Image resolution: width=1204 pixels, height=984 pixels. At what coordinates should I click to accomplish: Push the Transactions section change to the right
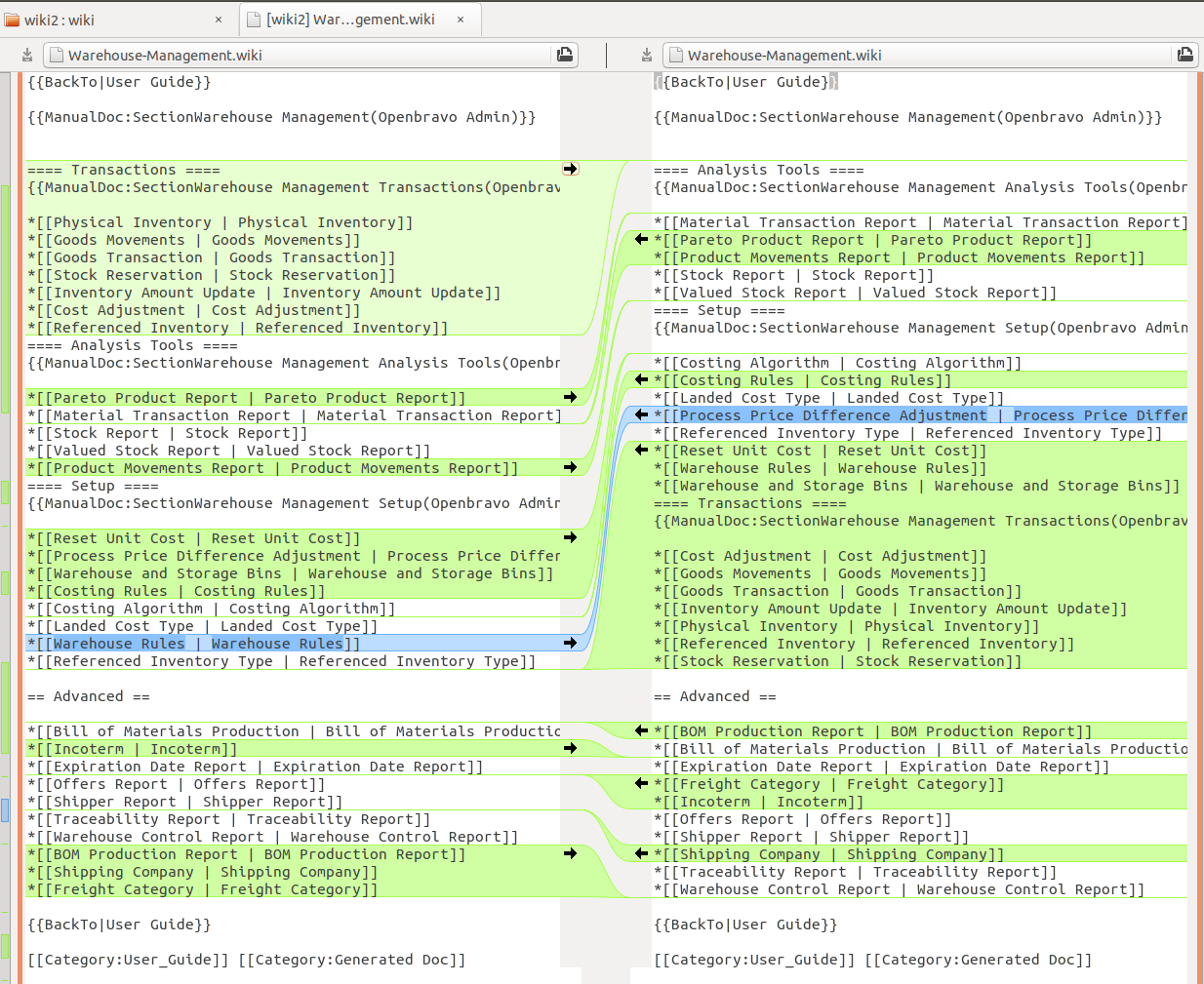point(570,170)
